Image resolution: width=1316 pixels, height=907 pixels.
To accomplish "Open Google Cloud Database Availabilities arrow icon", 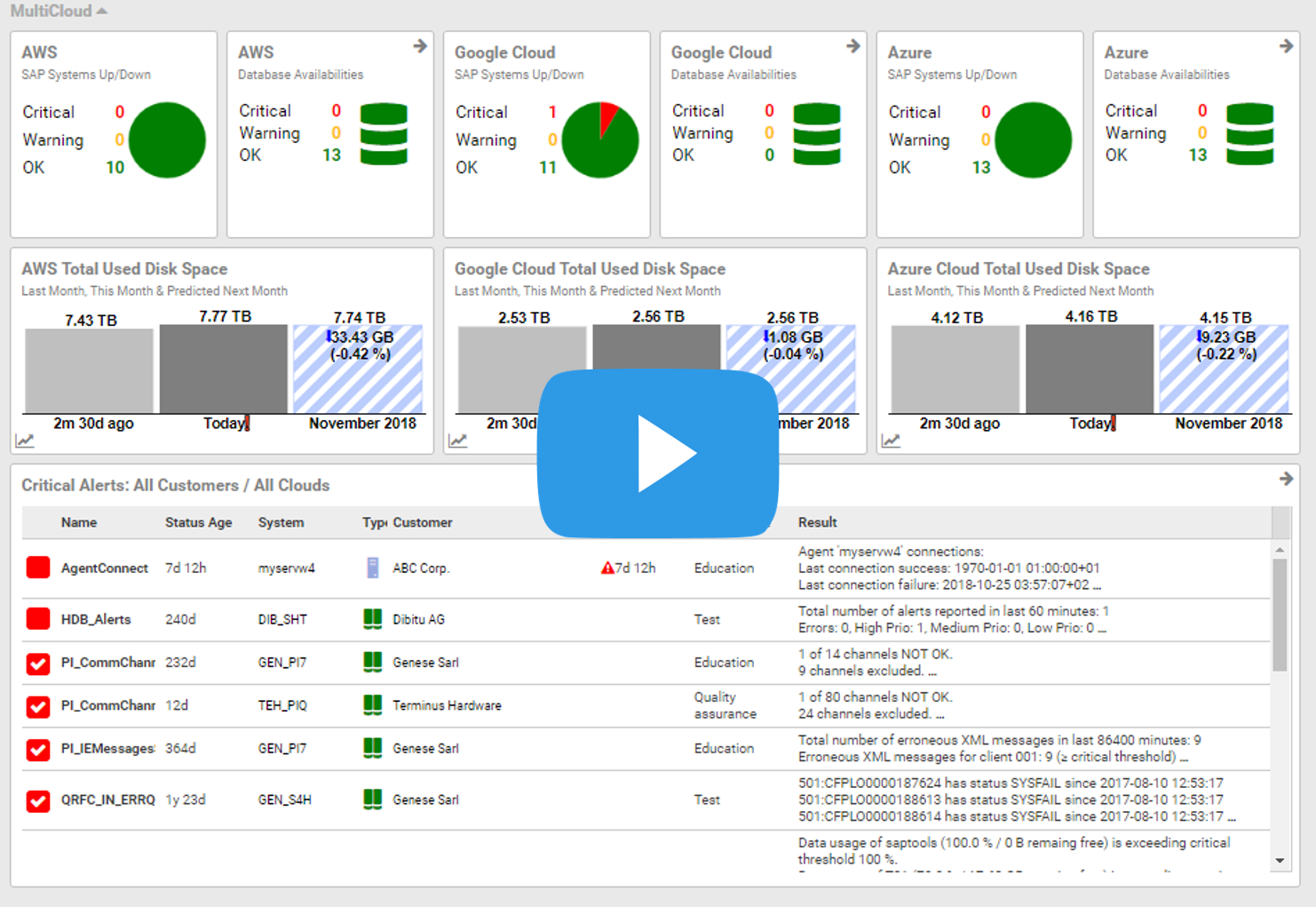I will (852, 46).
